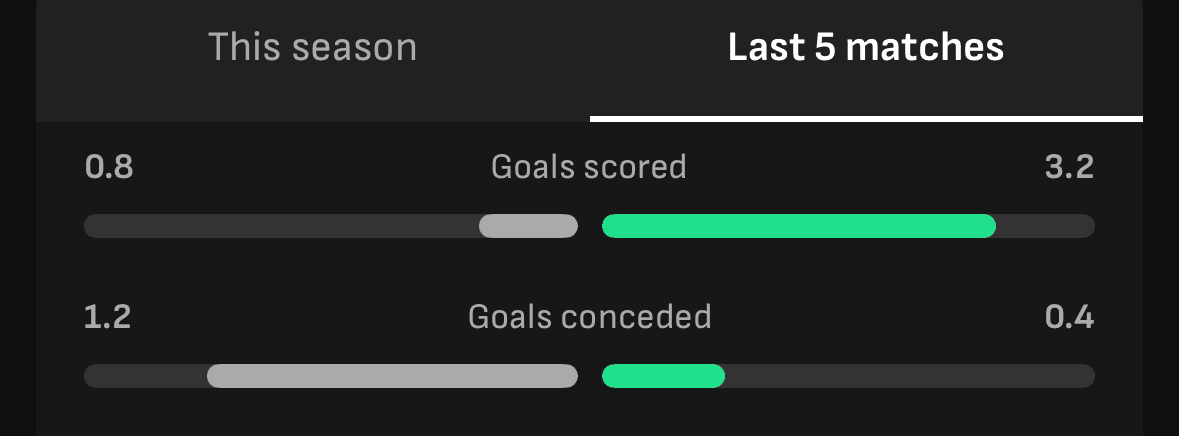
Task: Click the green filled Goals scored bar
Action: [x=798, y=226]
